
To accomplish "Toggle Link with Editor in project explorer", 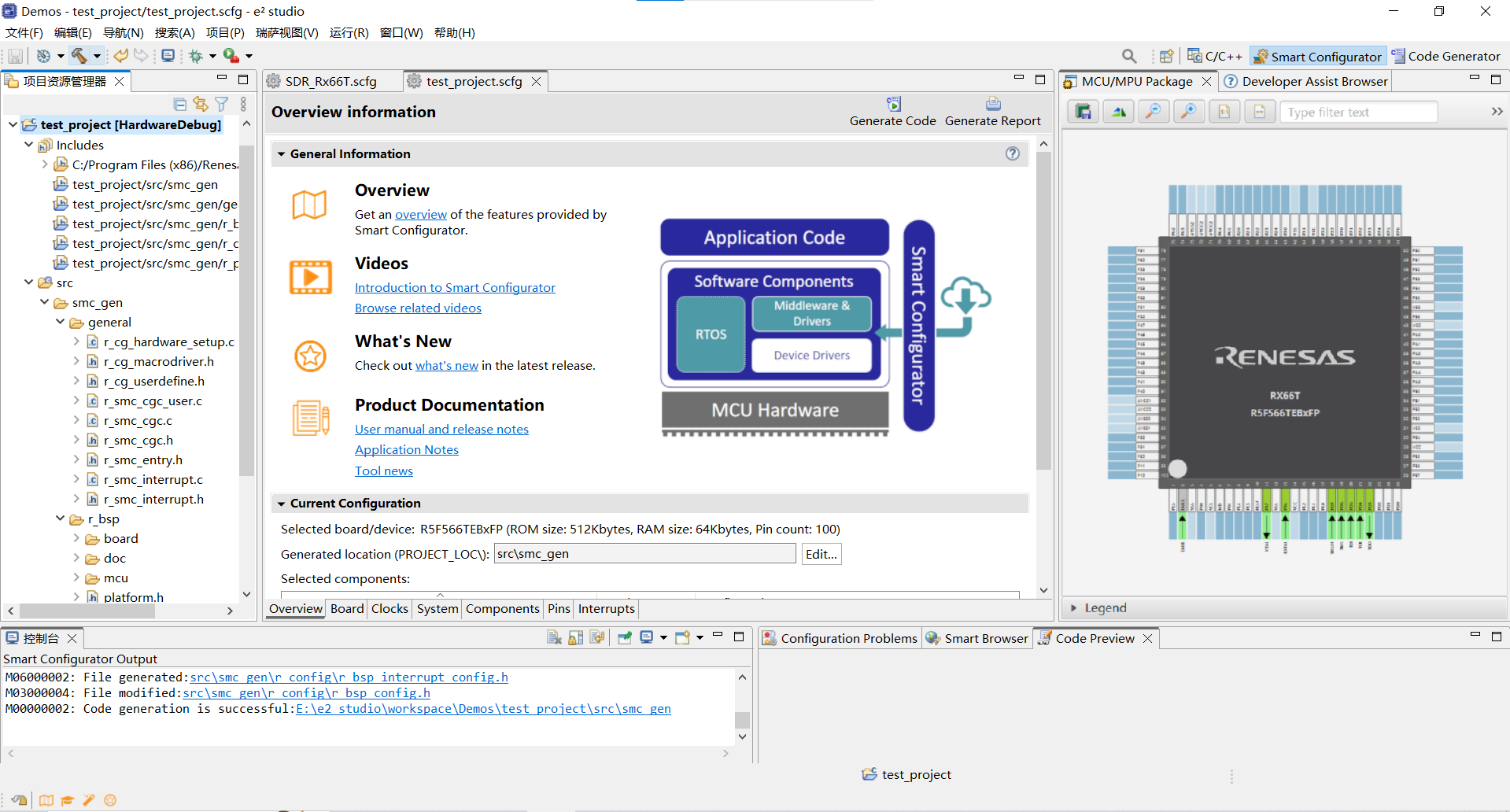I will click(x=201, y=104).
